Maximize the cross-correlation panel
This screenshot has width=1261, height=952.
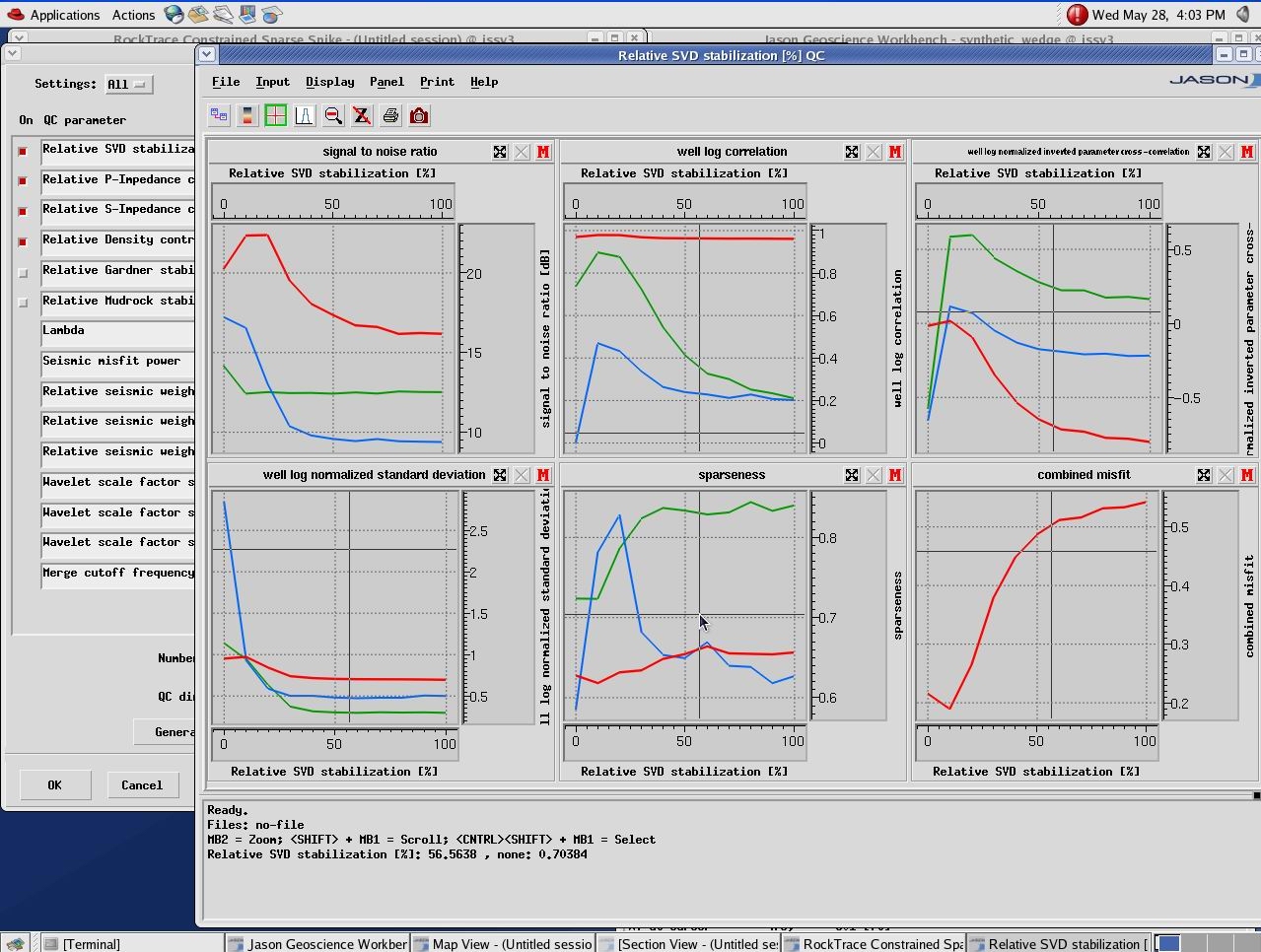coord(1204,152)
